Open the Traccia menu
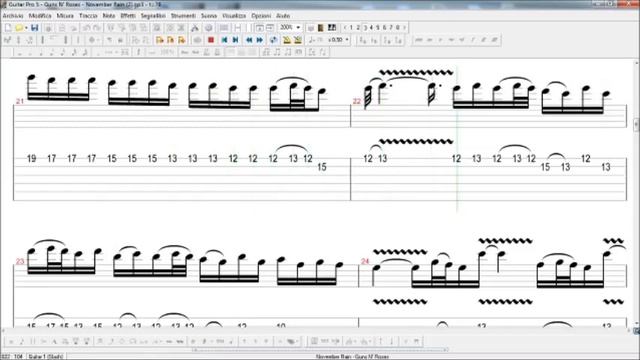Image resolution: width=640 pixels, height=360 pixels. 88,16
